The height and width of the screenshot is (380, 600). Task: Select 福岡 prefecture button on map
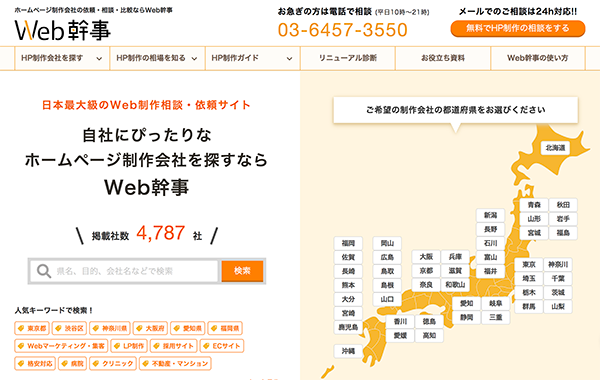[348, 243]
